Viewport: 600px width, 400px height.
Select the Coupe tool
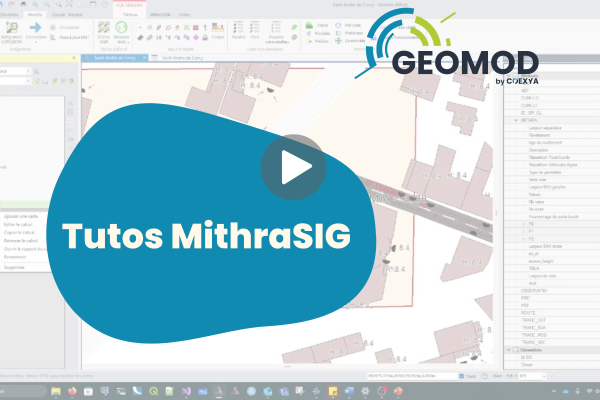click(x=218, y=31)
